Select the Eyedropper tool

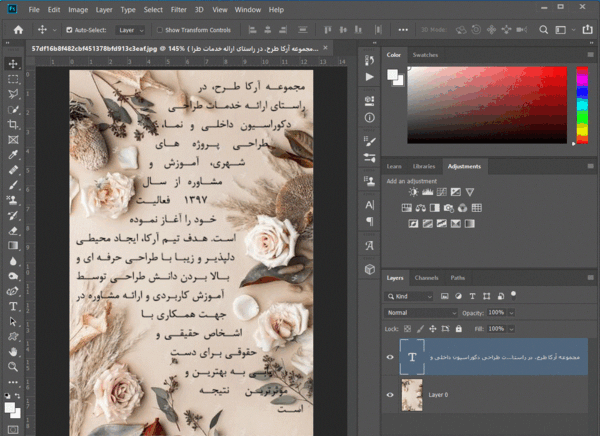pyautogui.click(x=13, y=155)
